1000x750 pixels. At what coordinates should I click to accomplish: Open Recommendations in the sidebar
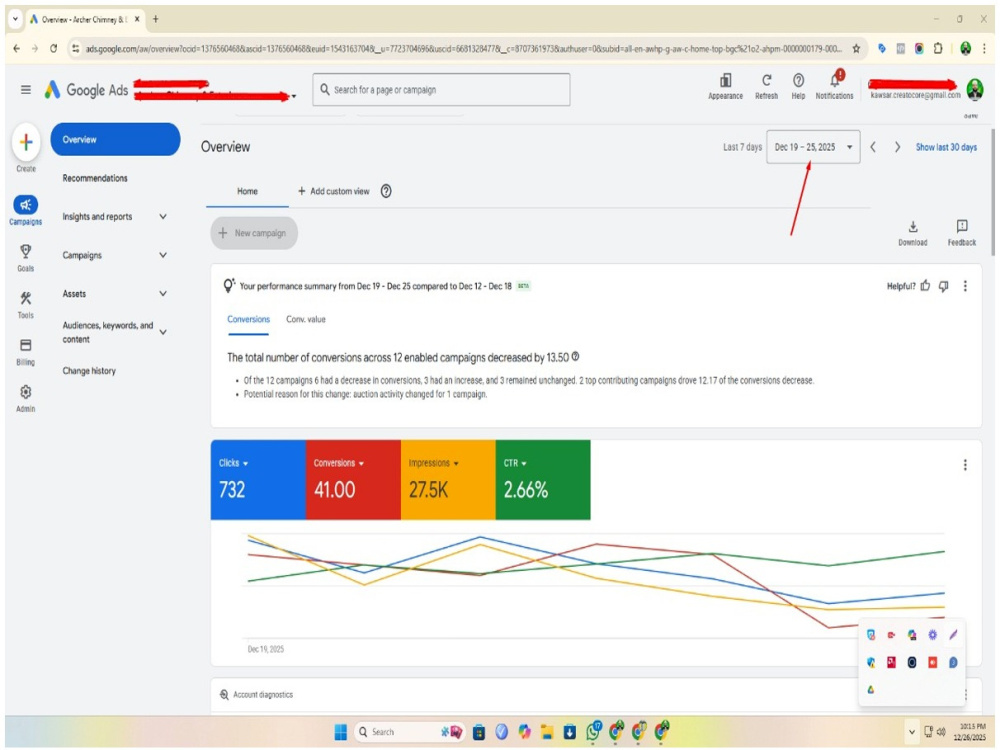point(95,178)
